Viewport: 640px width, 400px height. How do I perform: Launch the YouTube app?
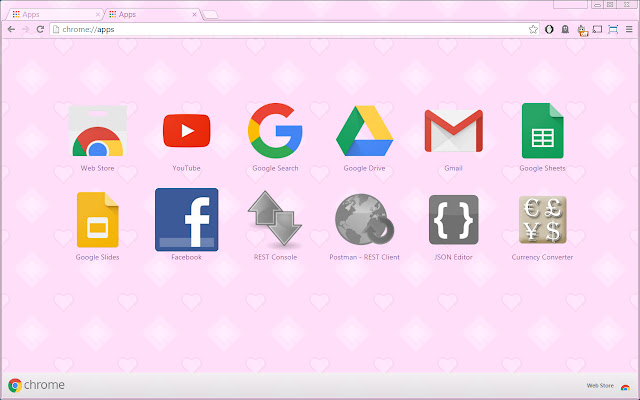[x=187, y=131]
